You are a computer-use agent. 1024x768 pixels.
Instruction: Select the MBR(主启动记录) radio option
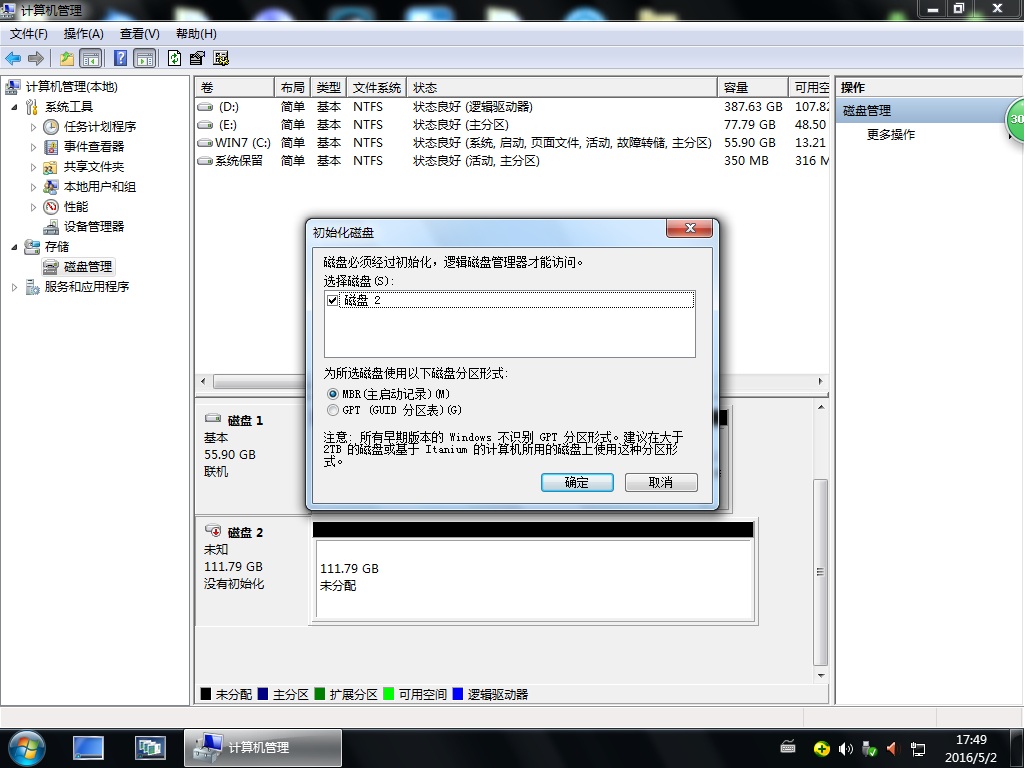pyautogui.click(x=333, y=394)
